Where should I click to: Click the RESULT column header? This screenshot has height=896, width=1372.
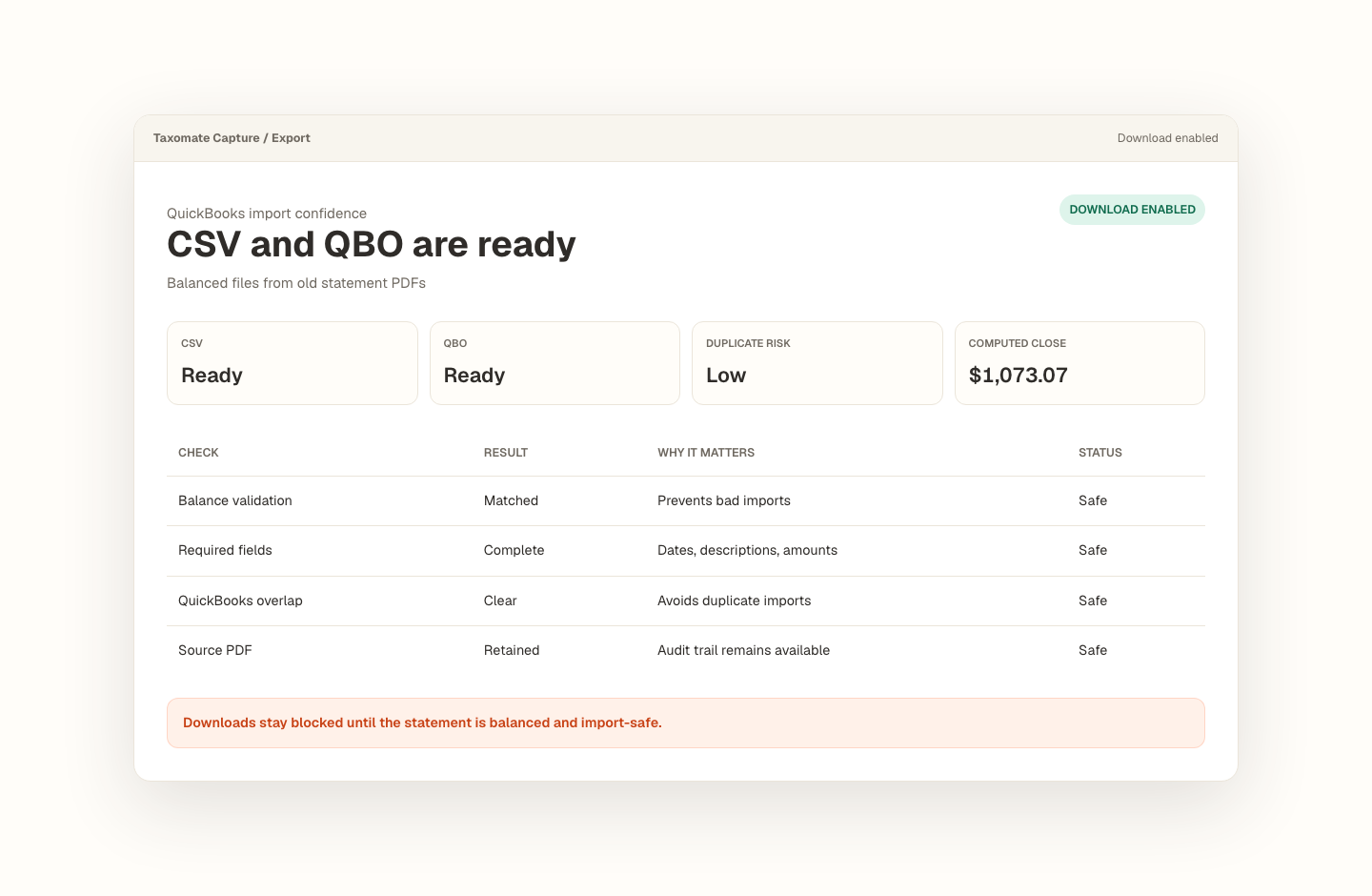506,453
